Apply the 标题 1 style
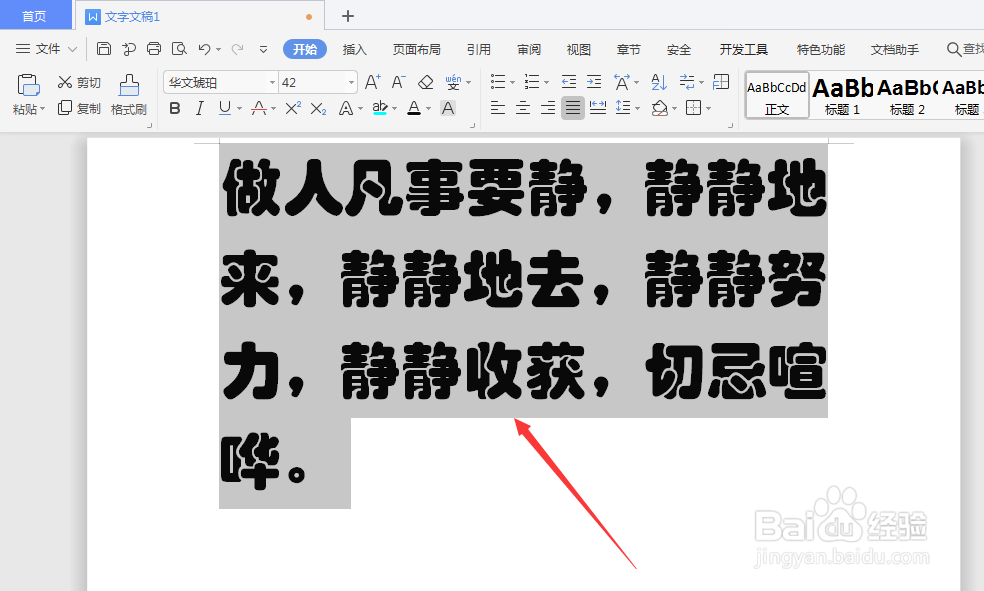 pyautogui.click(x=842, y=95)
